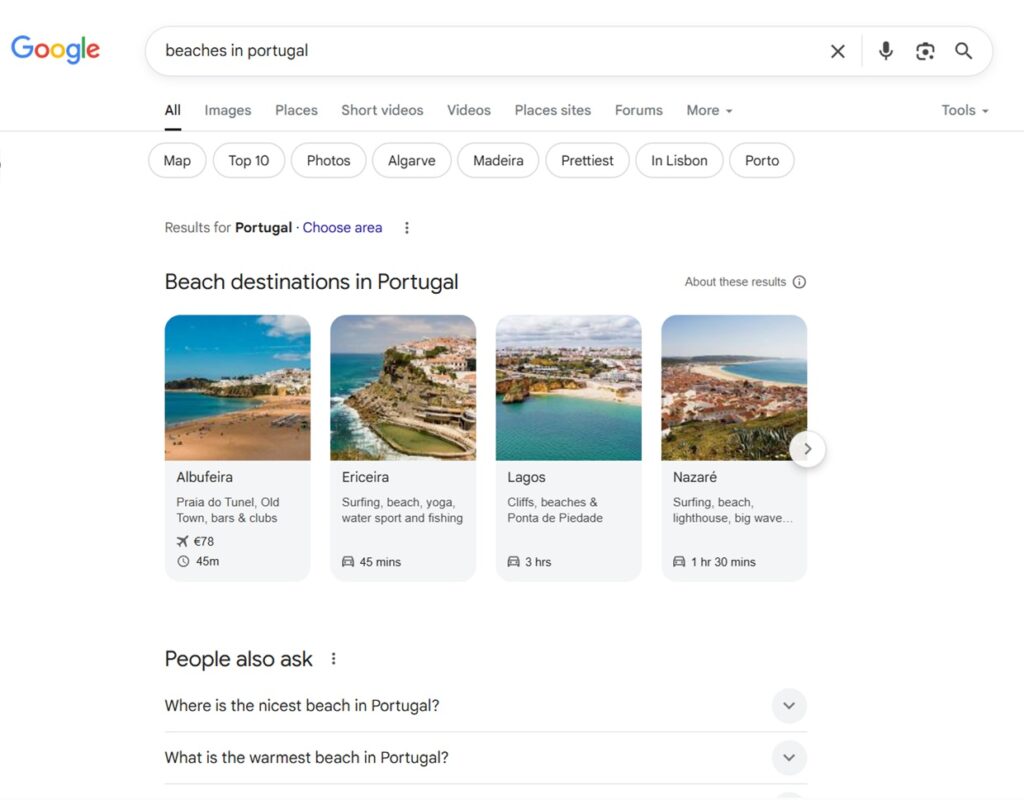The height and width of the screenshot is (800, 1024).
Task: Open three-dot menu beside People also ask
Action: (x=334, y=659)
